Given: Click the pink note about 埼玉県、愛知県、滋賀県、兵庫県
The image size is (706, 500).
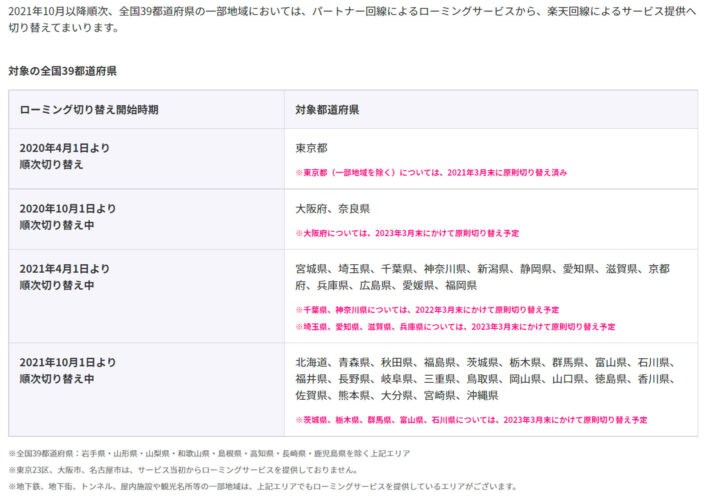Looking at the screenshot, I should [x=455, y=326].
